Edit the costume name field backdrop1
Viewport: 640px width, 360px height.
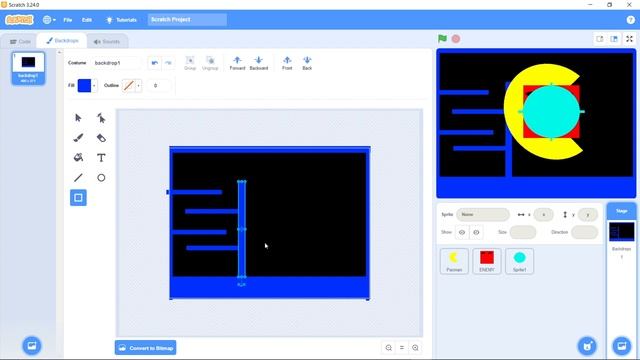pyautogui.click(x=117, y=63)
